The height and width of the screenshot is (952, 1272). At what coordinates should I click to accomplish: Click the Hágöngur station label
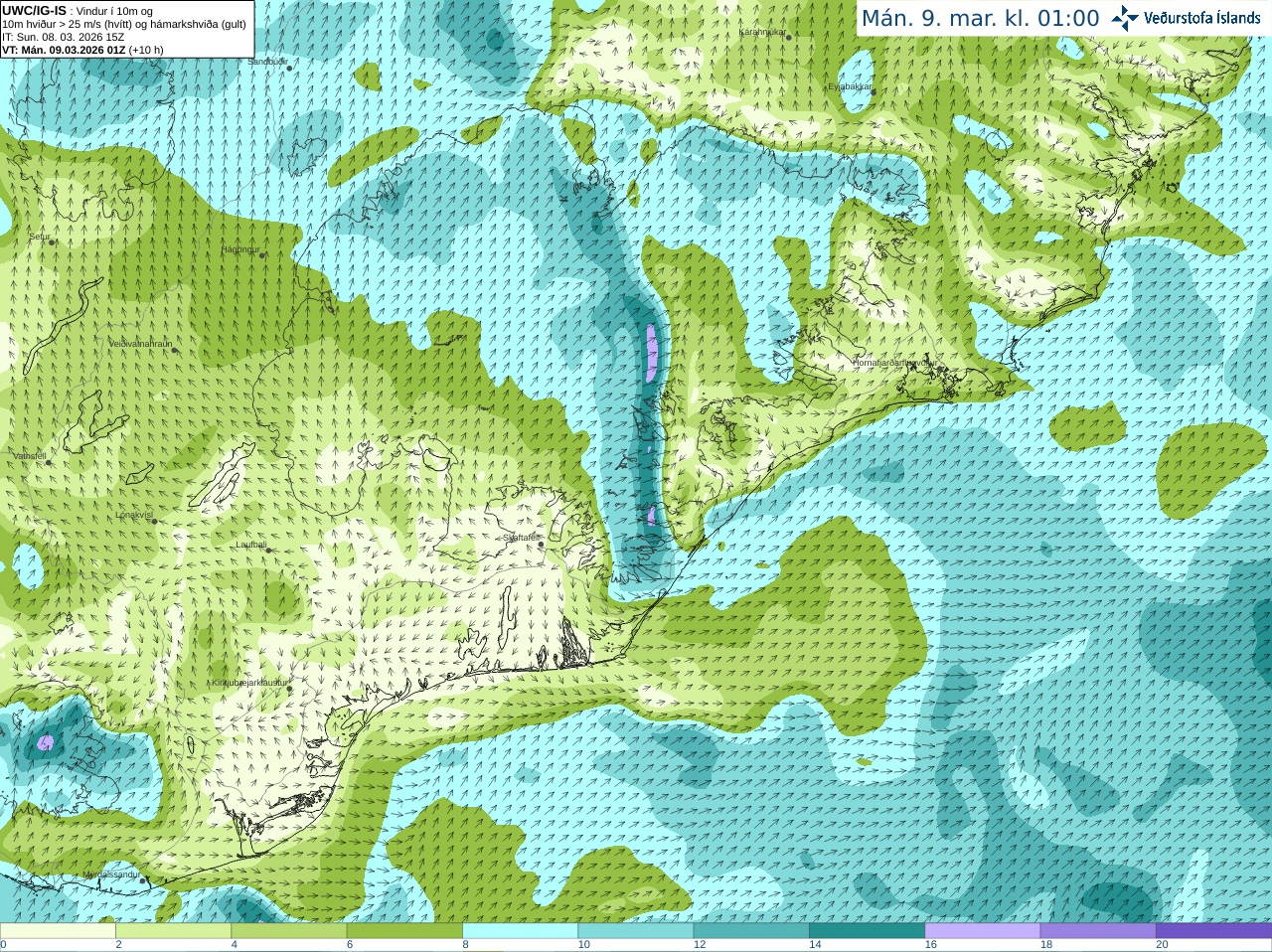239,249
